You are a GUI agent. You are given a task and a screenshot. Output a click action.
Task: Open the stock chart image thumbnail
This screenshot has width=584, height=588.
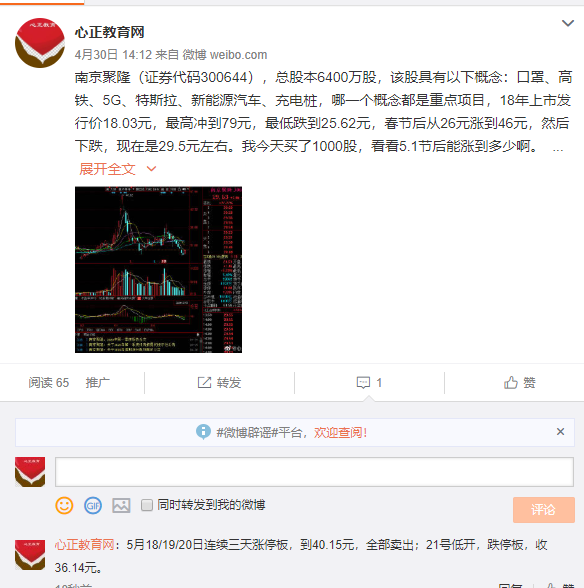(x=158, y=269)
